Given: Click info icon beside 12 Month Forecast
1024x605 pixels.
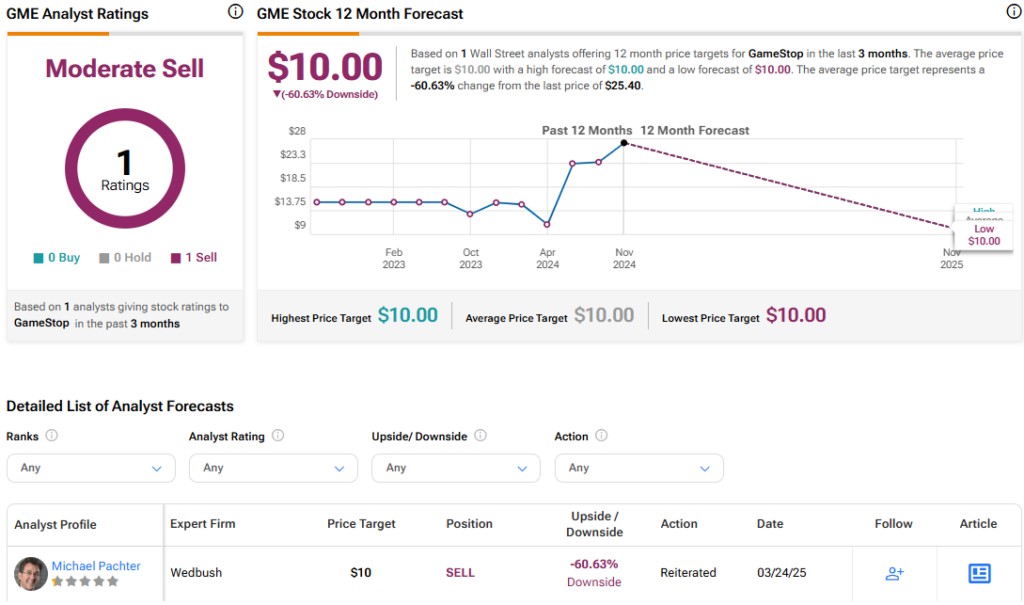Looking at the screenshot, I should [1013, 12].
